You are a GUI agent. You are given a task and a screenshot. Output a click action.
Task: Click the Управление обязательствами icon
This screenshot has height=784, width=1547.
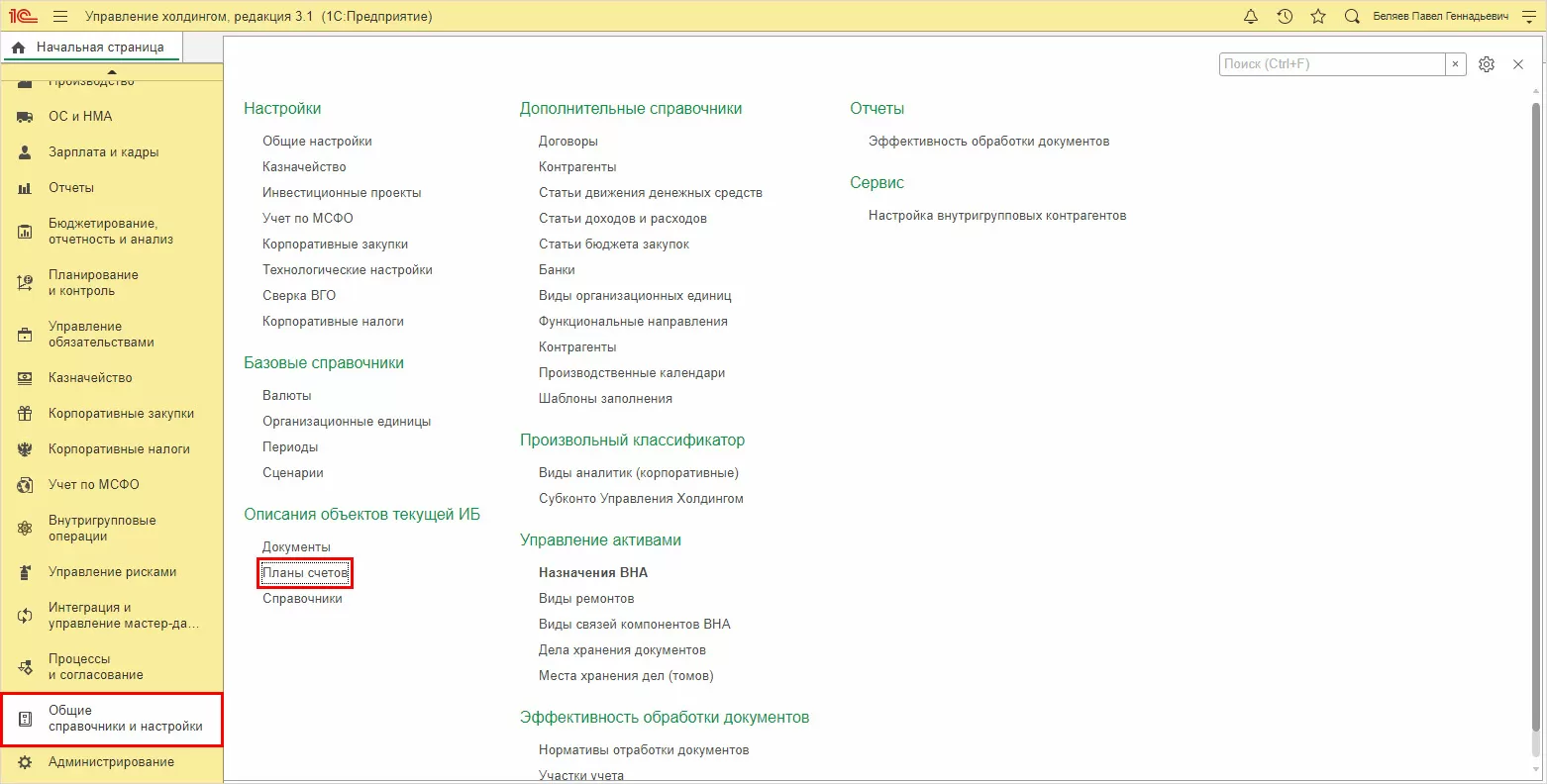[x=26, y=335]
